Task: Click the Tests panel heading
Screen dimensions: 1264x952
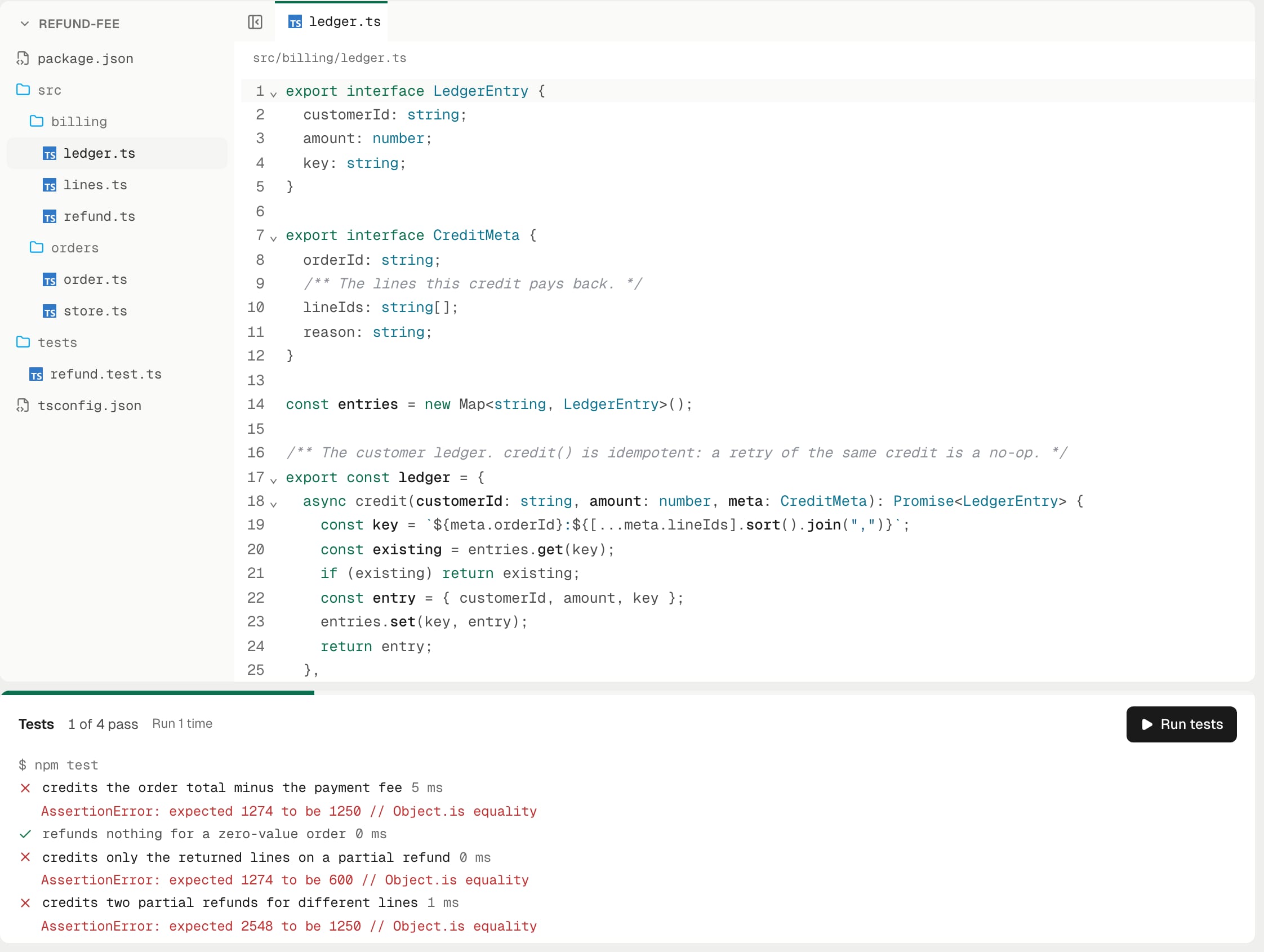Action: coord(36,724)
